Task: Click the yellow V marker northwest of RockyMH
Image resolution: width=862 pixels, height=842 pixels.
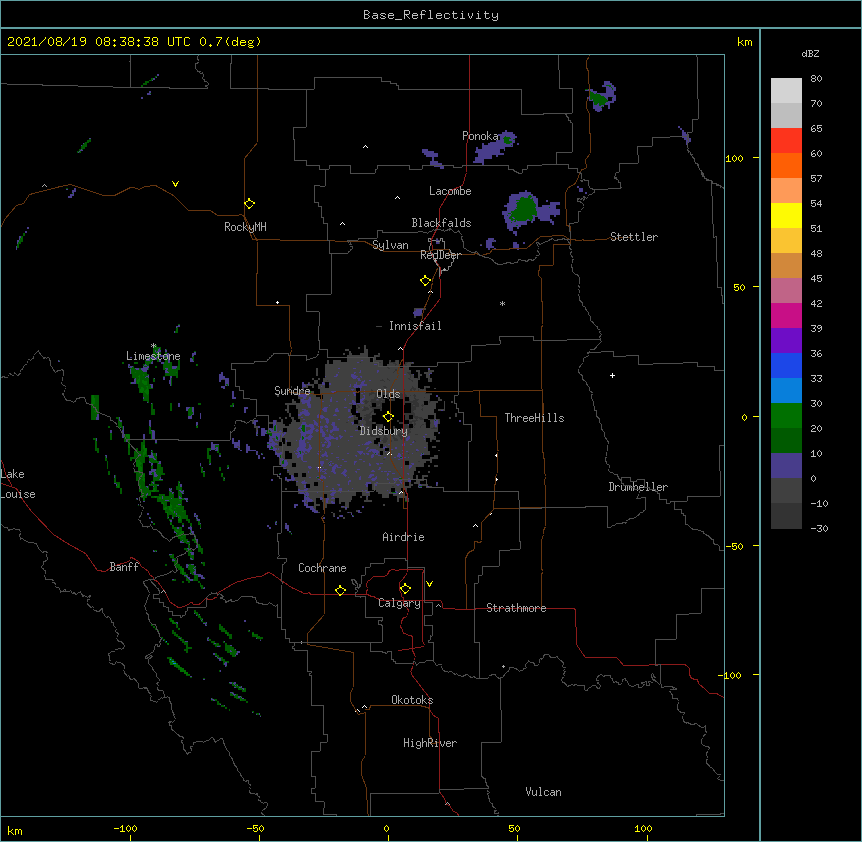Action: [x=175, y=184]
